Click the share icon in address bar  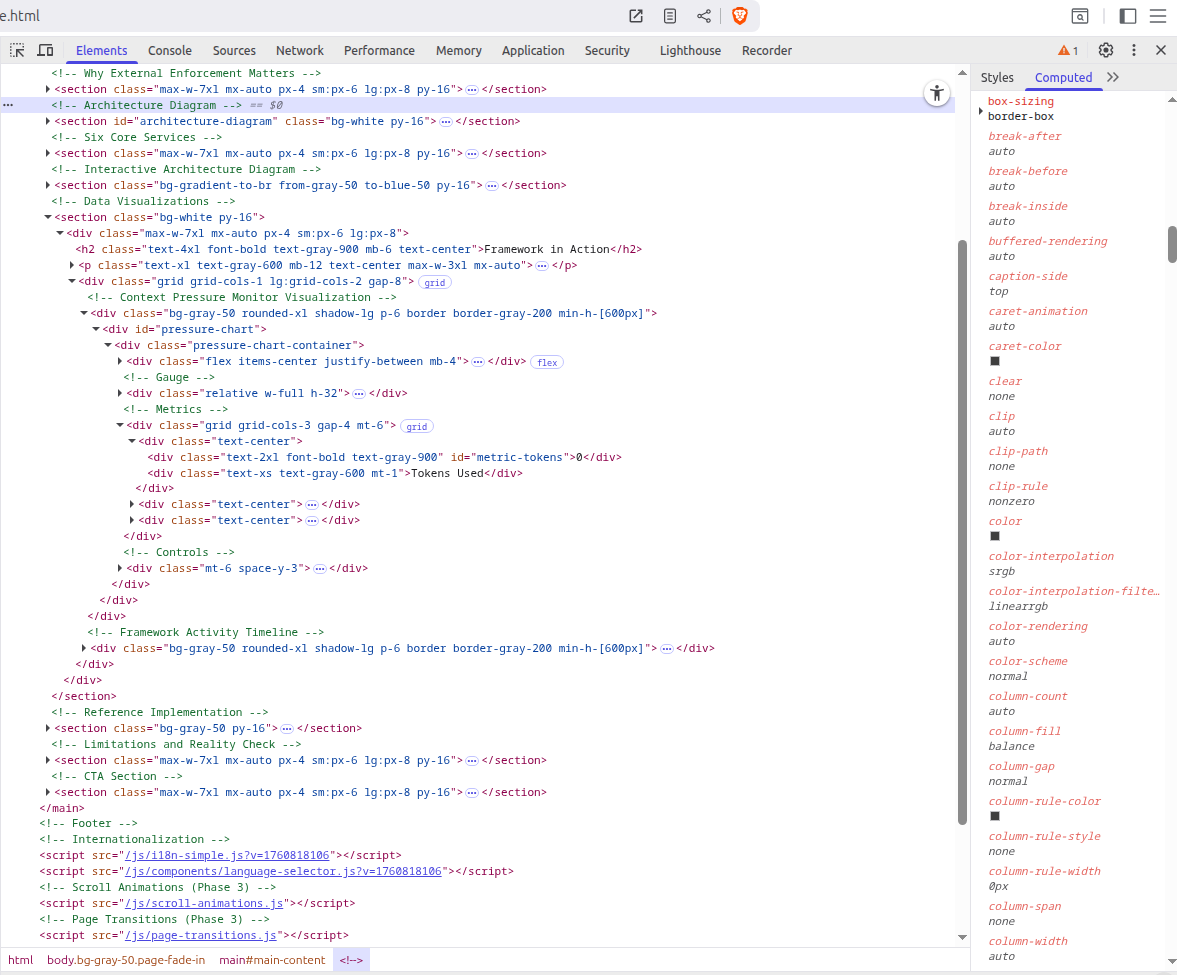coord(704,16)
